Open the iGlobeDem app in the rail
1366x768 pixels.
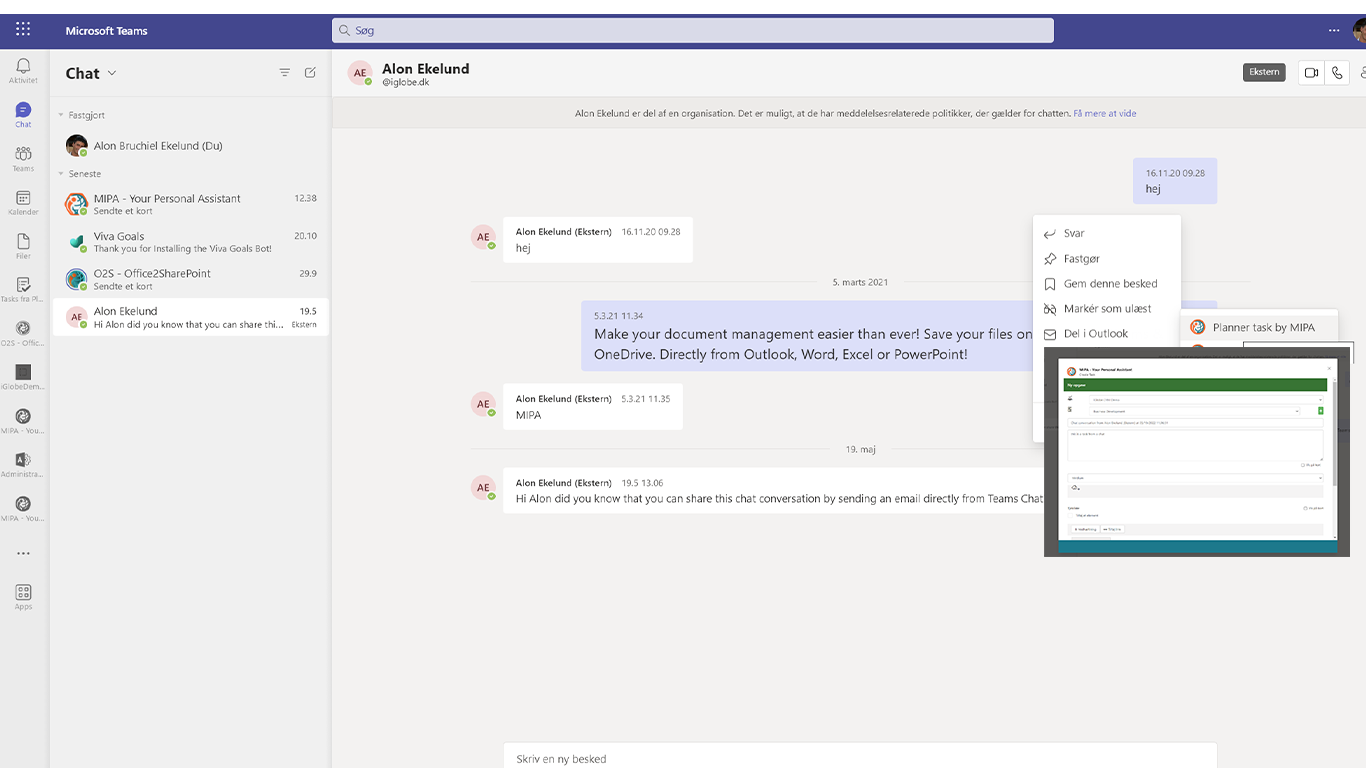tap(23, 377)
